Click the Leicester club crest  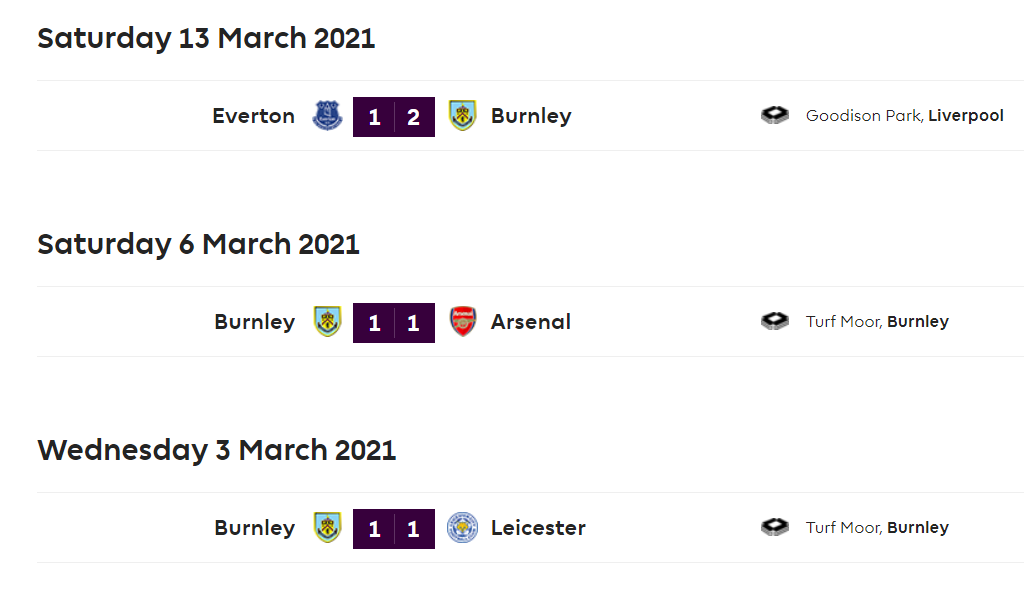462,528
